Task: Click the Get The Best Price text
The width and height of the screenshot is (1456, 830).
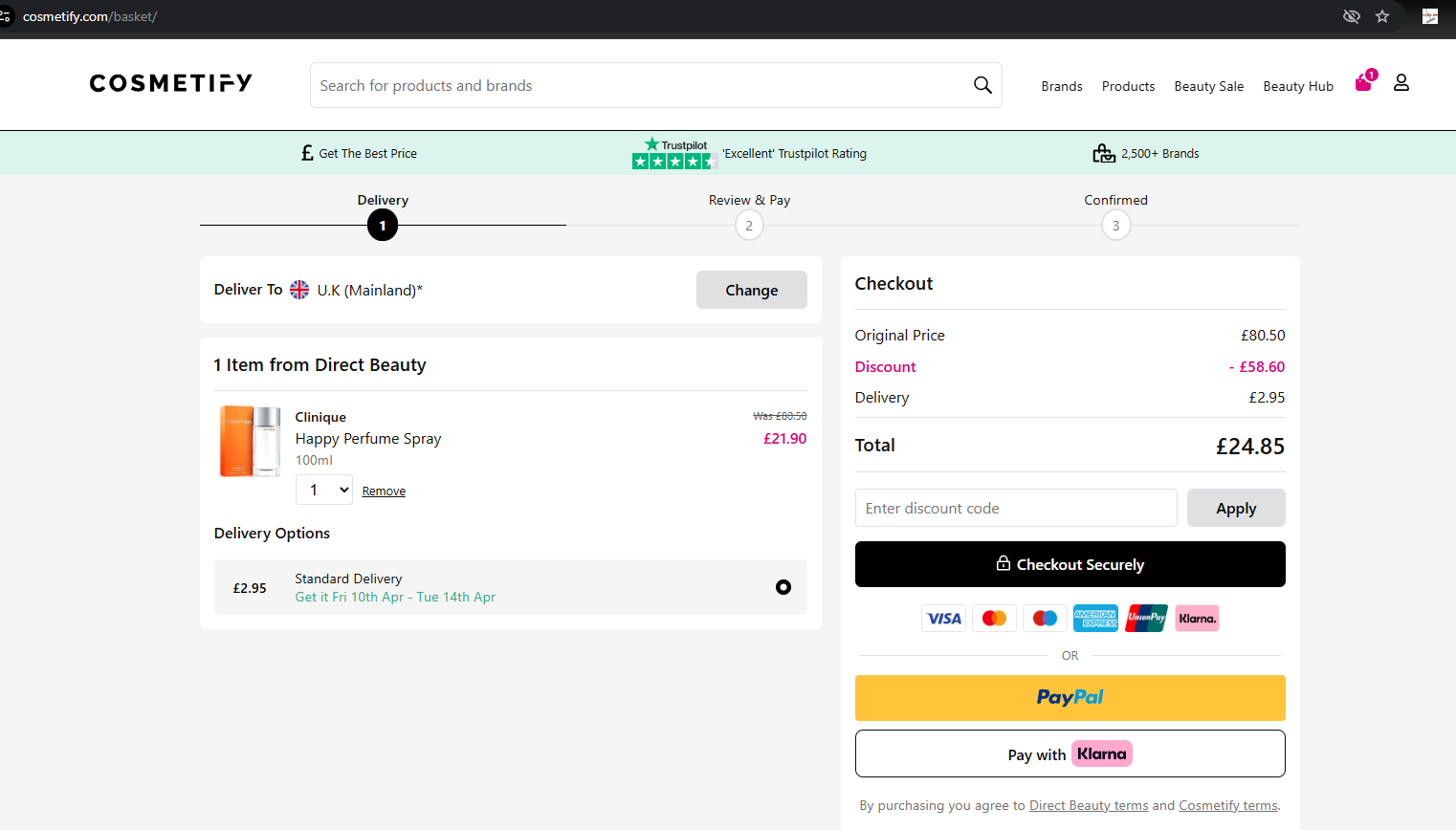Action: (367, 153)
